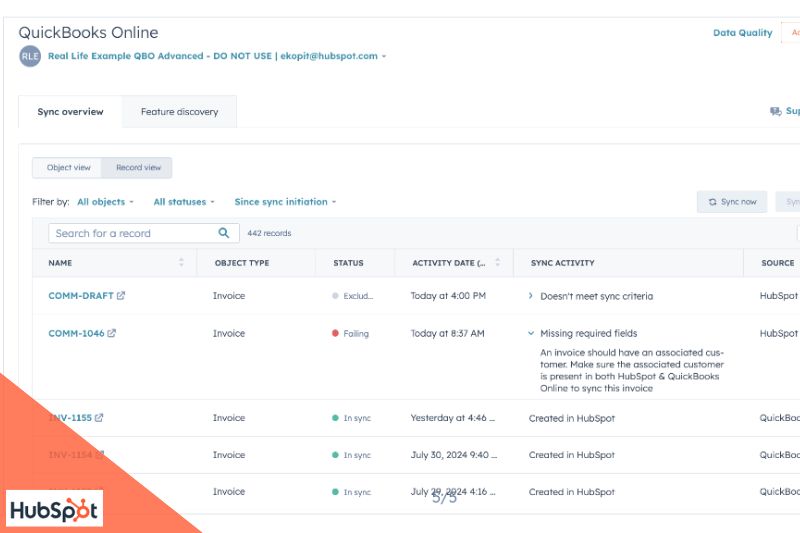The width and height of the screenshot is (800, 533).
Task: Open the All objects filter dropdown
Action: (x=105, y=202)
